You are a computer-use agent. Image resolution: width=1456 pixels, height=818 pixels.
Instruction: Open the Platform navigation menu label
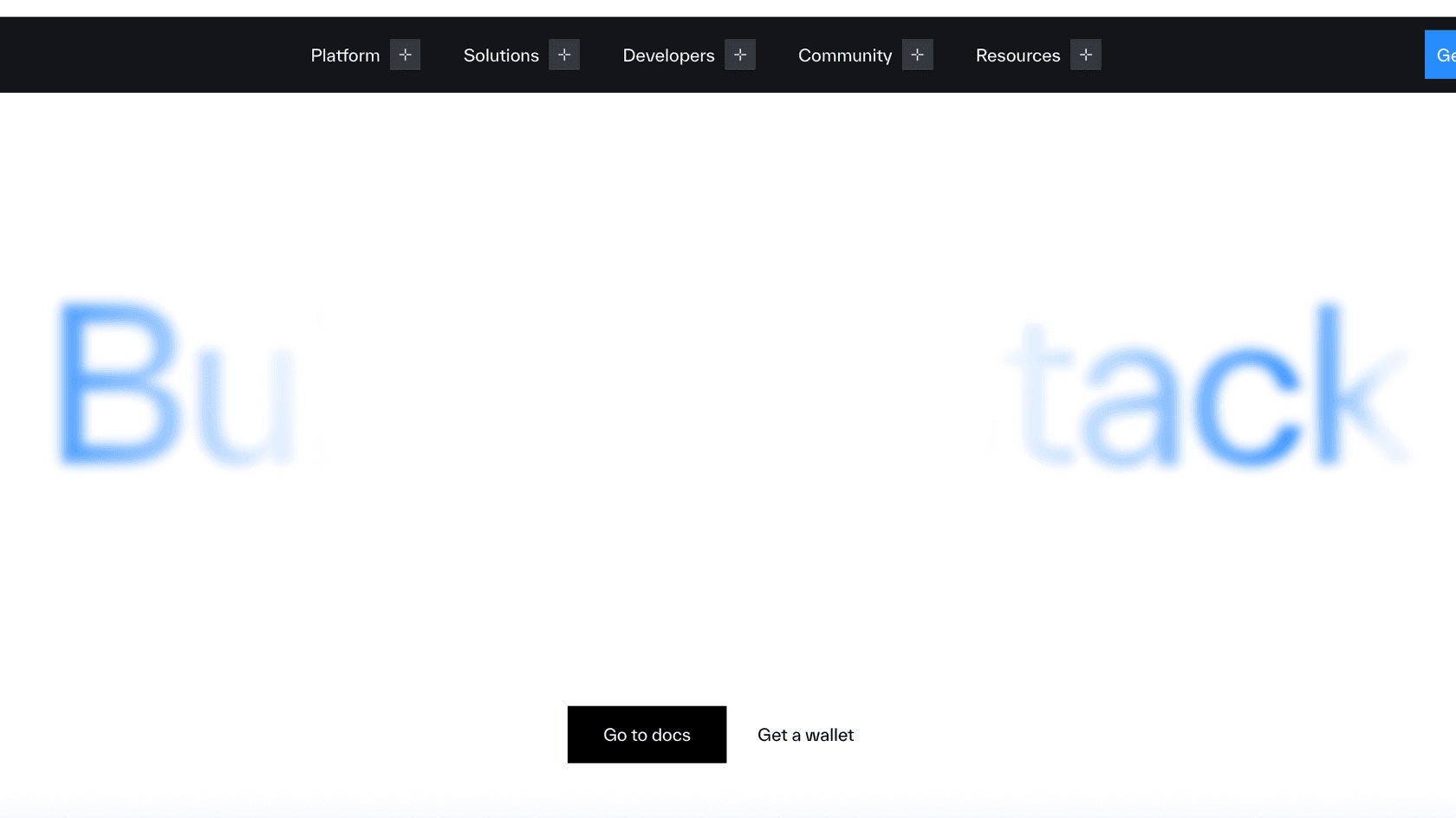pyautogui.click(x=345, y=55)
